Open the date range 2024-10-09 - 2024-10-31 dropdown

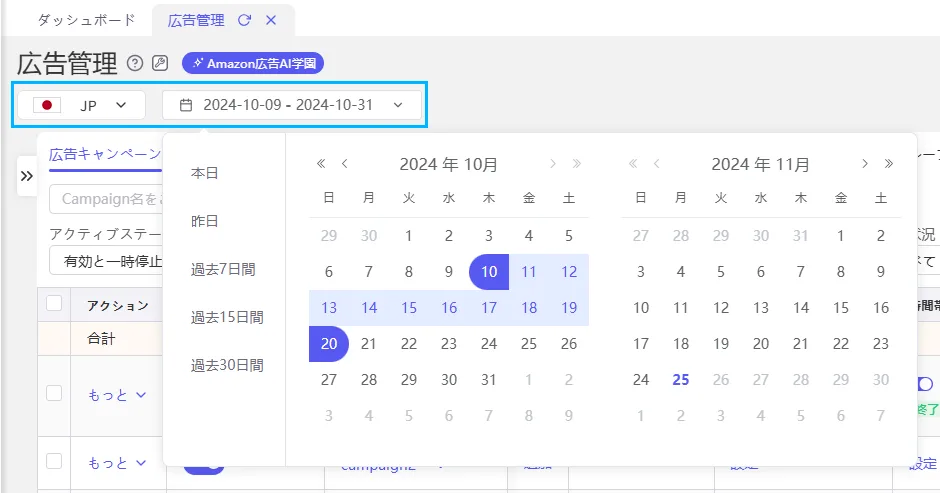[292, 106]
